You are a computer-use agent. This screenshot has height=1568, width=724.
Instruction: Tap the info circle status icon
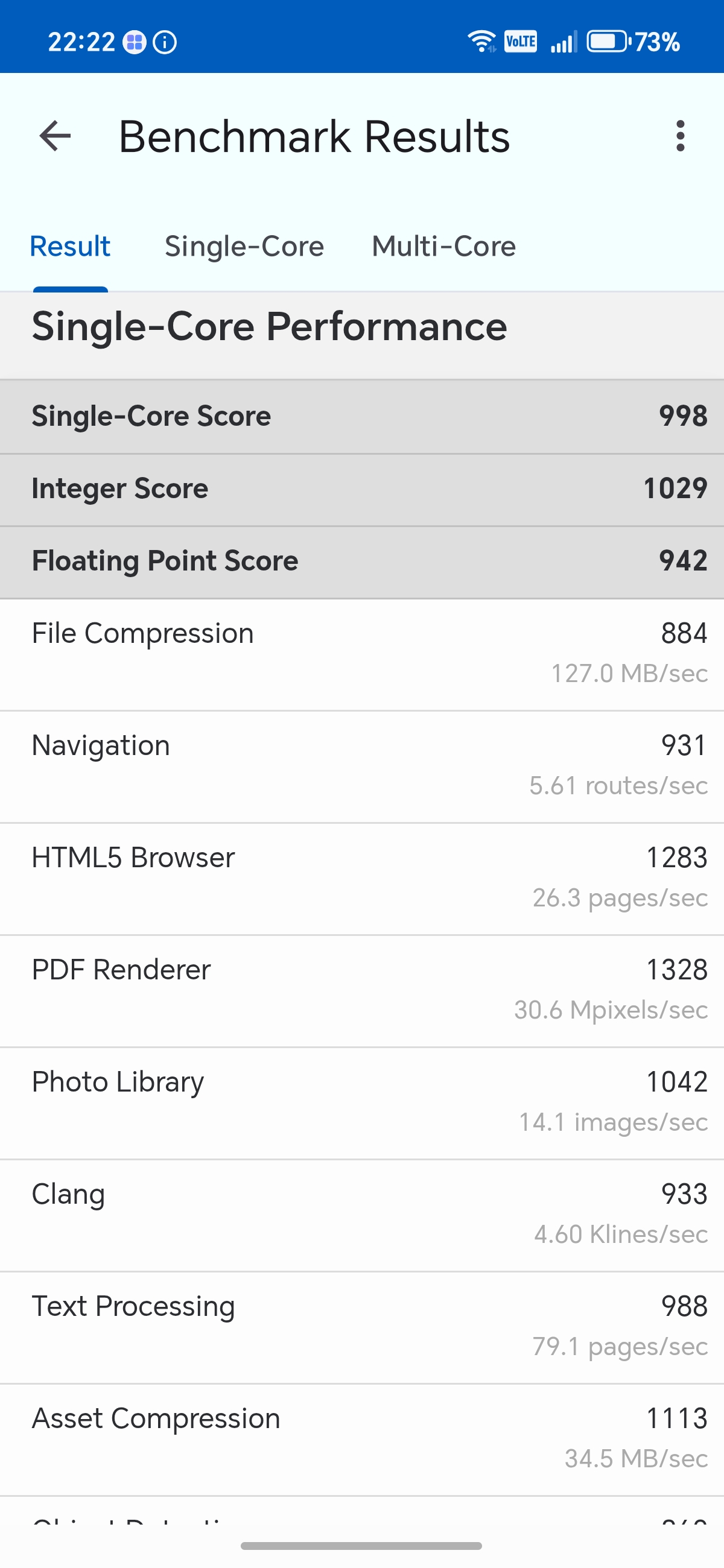pos(164,42)
